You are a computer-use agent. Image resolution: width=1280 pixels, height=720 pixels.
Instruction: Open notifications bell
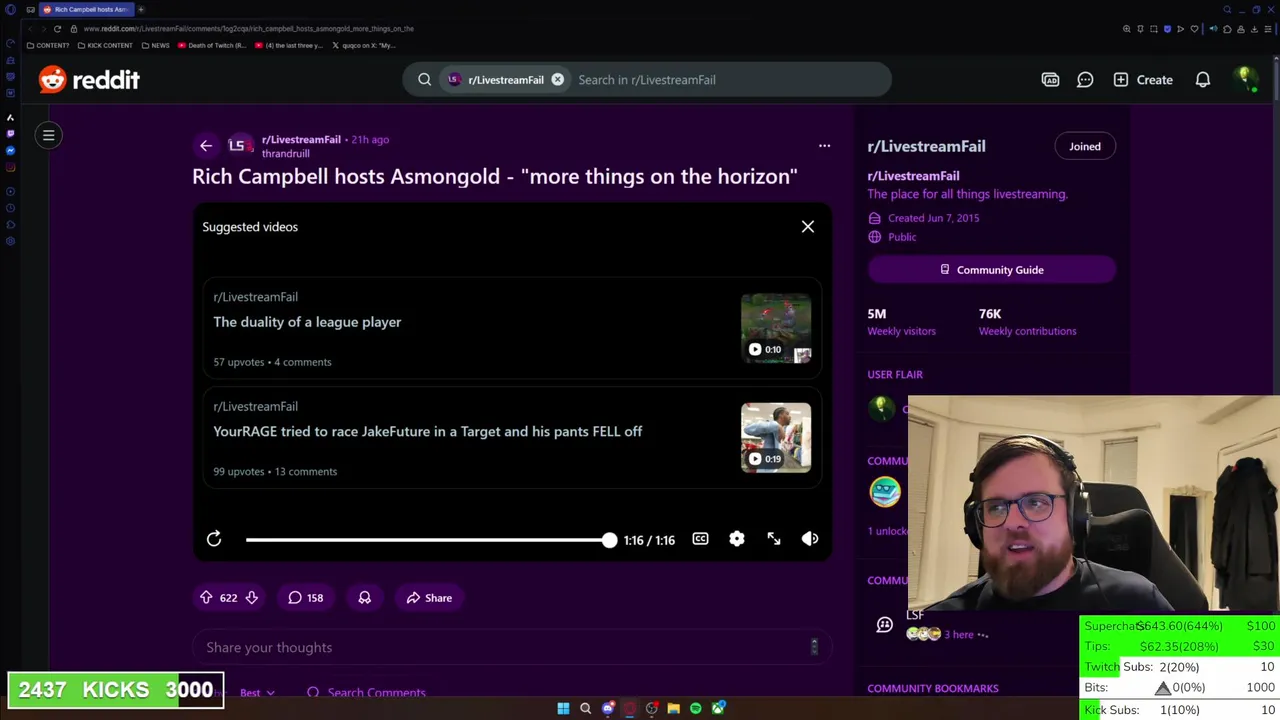click(x=1203, y=79)
